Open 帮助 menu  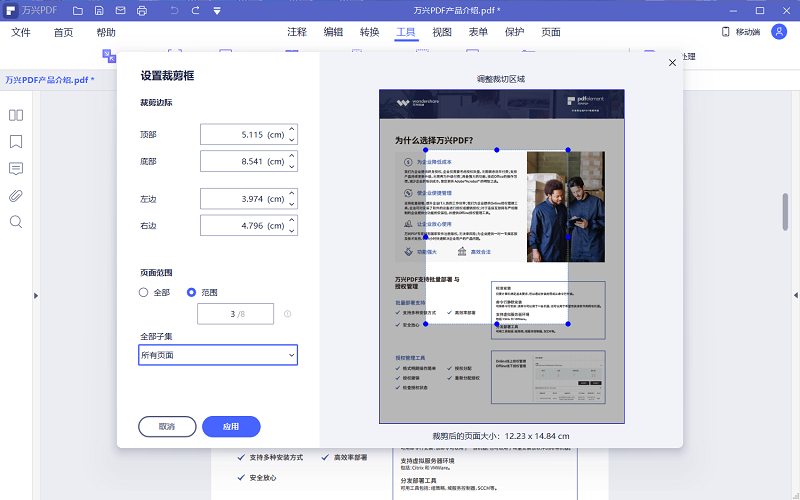point(106,32)
